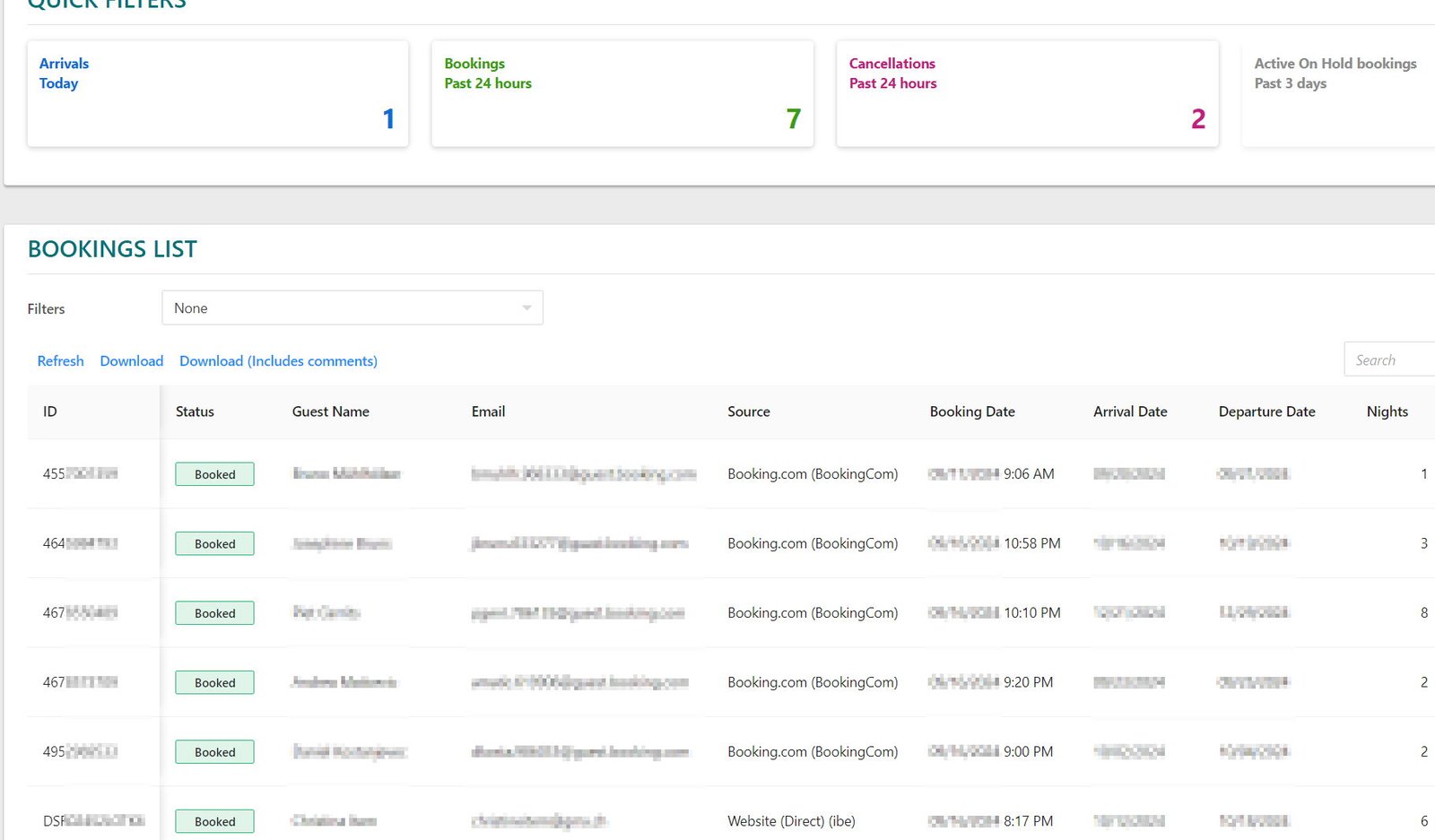Click into the Search field
Screen dimensions: 1435x840
pyautogui.click(x=1389, y=359)
